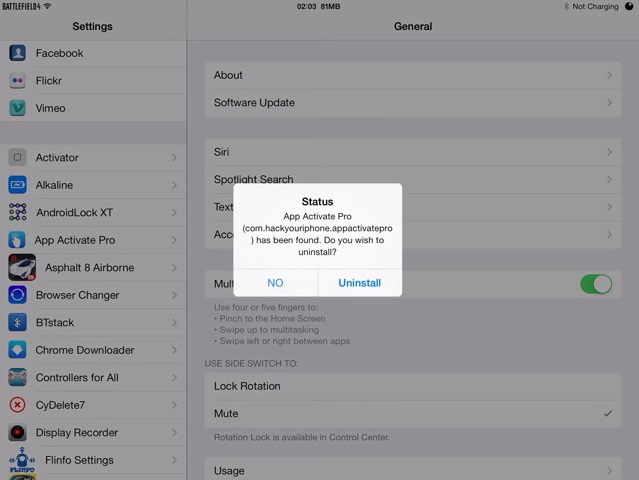Tap the Spotlight Search row label
The width and height of the screenshot is (639, 480).
coord(253,179)
